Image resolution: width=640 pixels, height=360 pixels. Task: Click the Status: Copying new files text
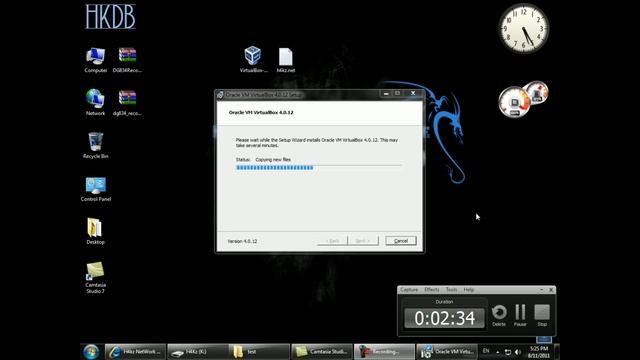(x=263, y=160)
